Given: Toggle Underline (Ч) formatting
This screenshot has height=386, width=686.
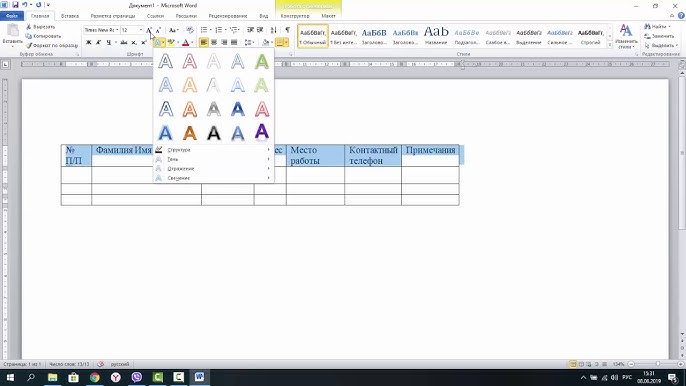Looking at the screenshot, I should point(108,42).
